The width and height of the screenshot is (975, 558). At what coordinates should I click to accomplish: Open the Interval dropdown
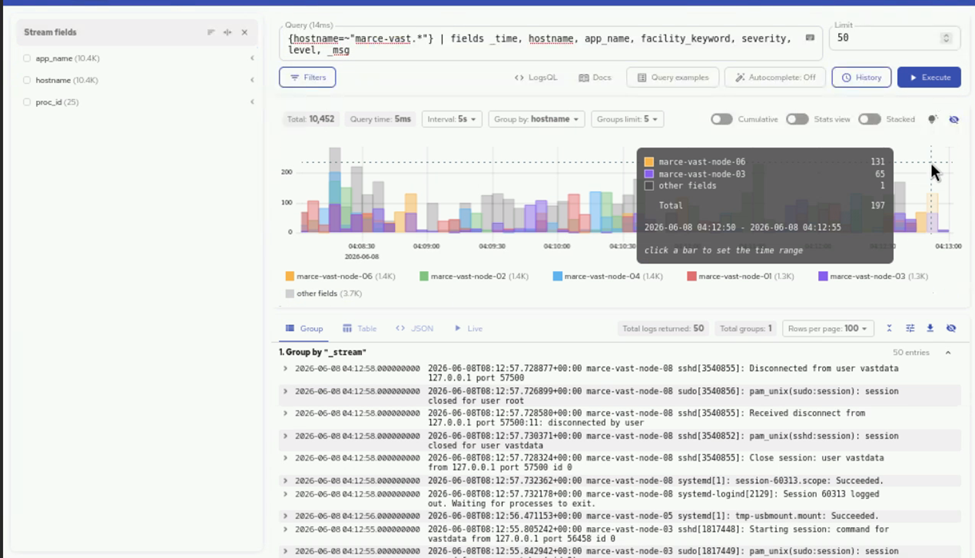click(451, 119)
